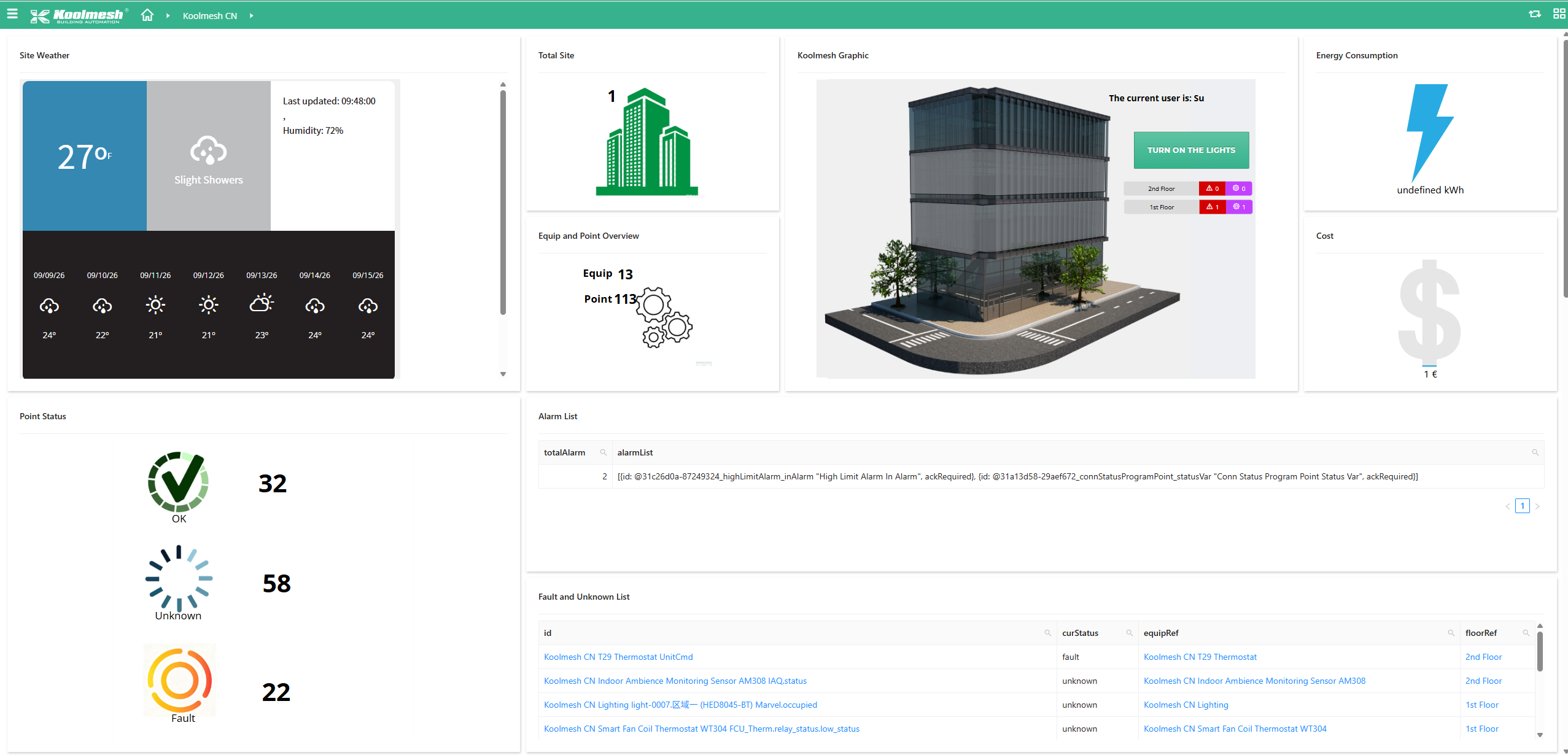Screen dimensions: 1568x755
Task: Click Unknown point count 58
Action: coord(277,584)
